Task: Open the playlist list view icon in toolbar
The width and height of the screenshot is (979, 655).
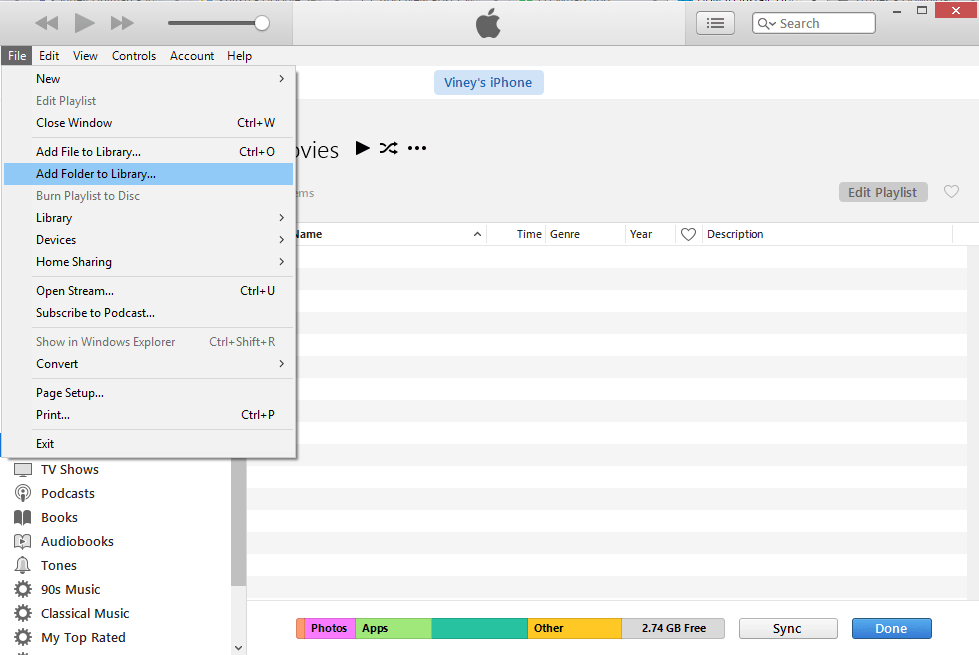Action: (715, 22)
